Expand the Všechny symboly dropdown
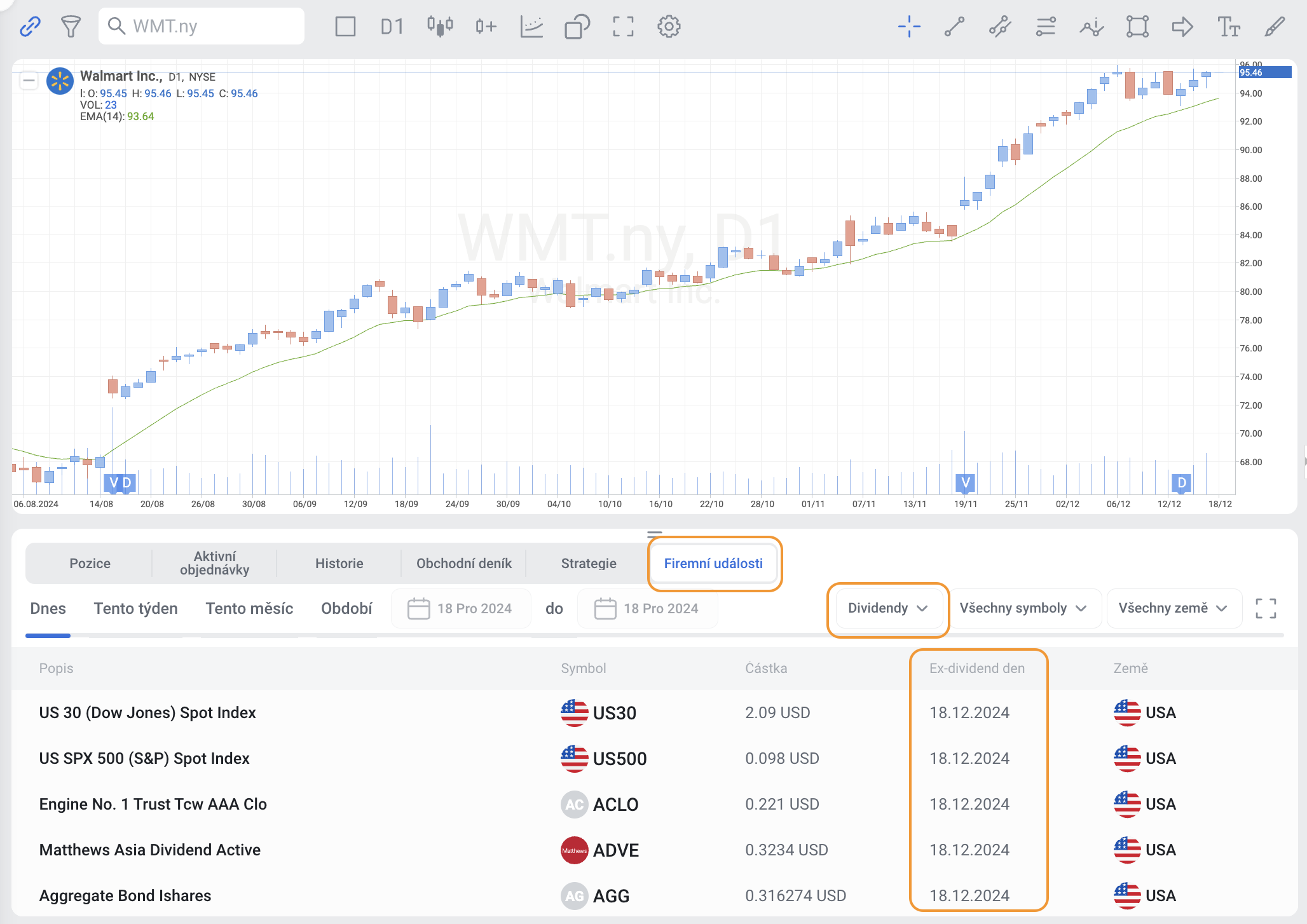The image size is (1307, 924). (1022, 608)
